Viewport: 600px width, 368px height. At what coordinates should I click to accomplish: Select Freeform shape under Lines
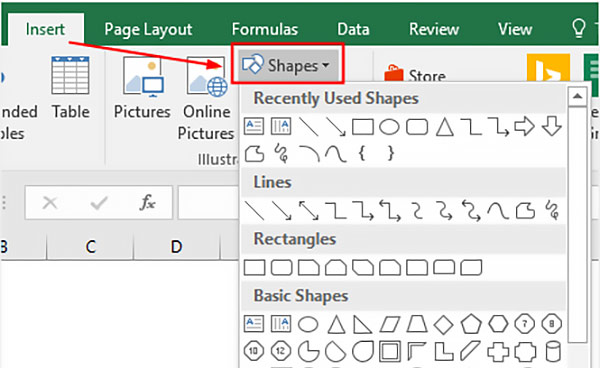coord(525,211)
